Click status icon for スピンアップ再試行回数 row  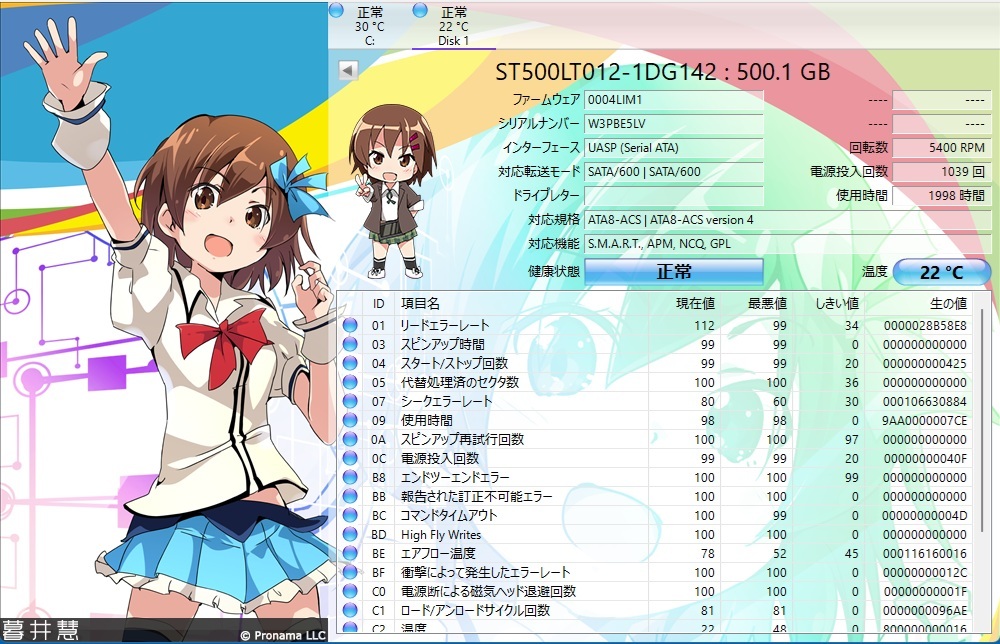350,439
